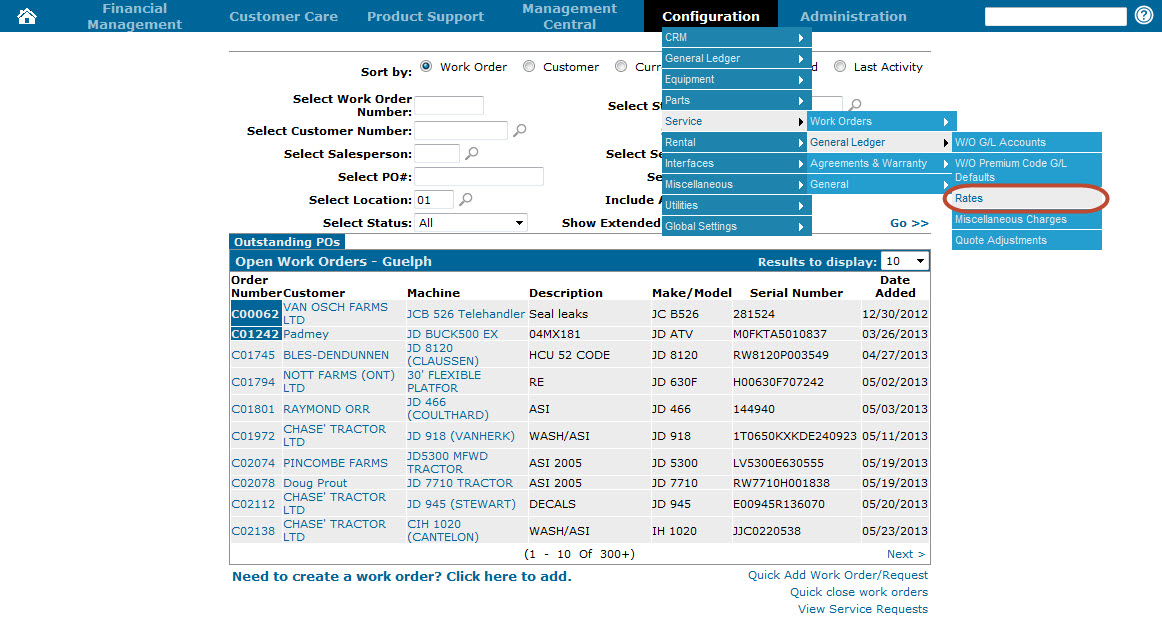
Task: Select Work Orders under Service
Action: point(880,122)
